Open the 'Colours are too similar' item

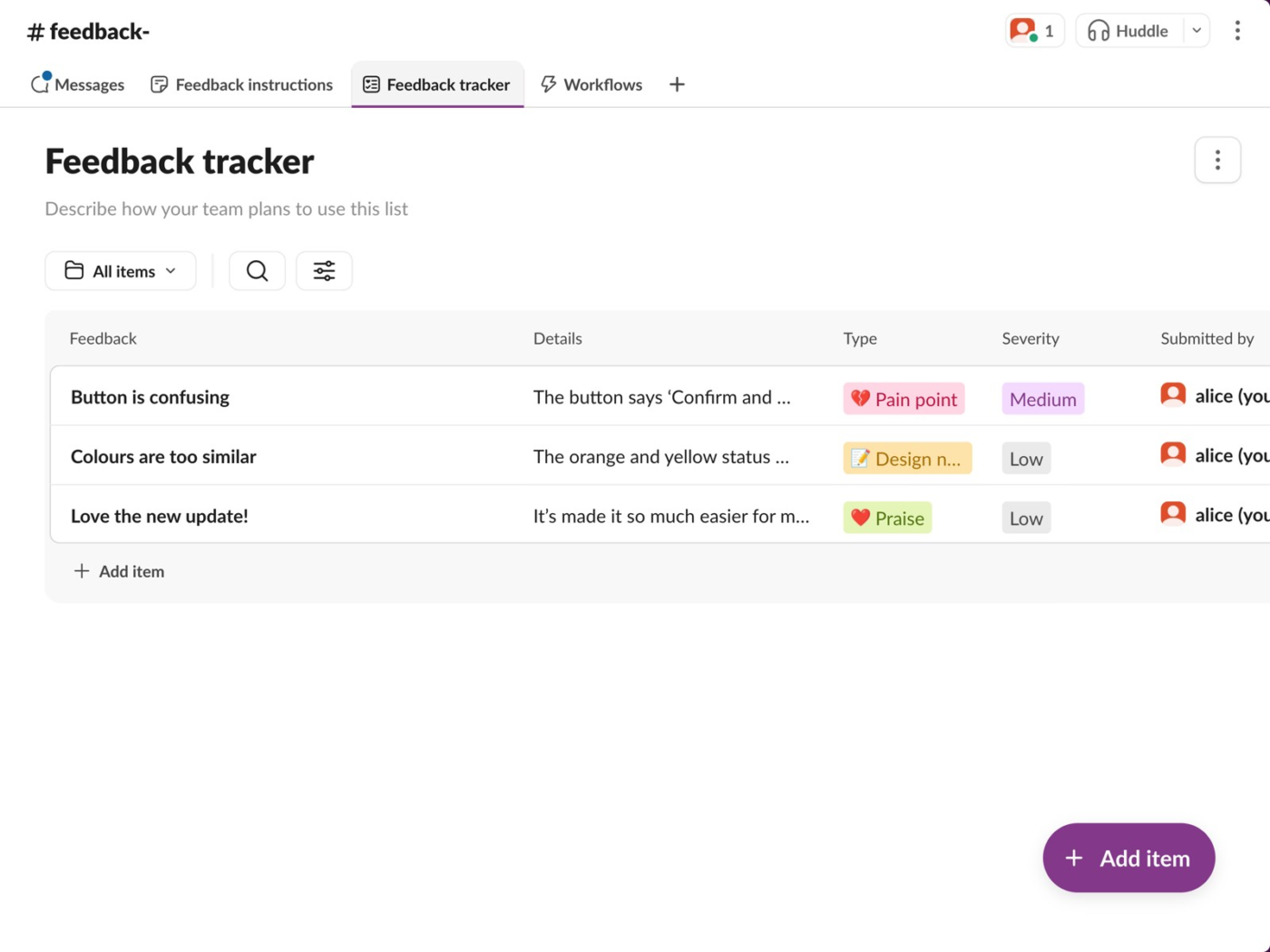coord(163,457)
